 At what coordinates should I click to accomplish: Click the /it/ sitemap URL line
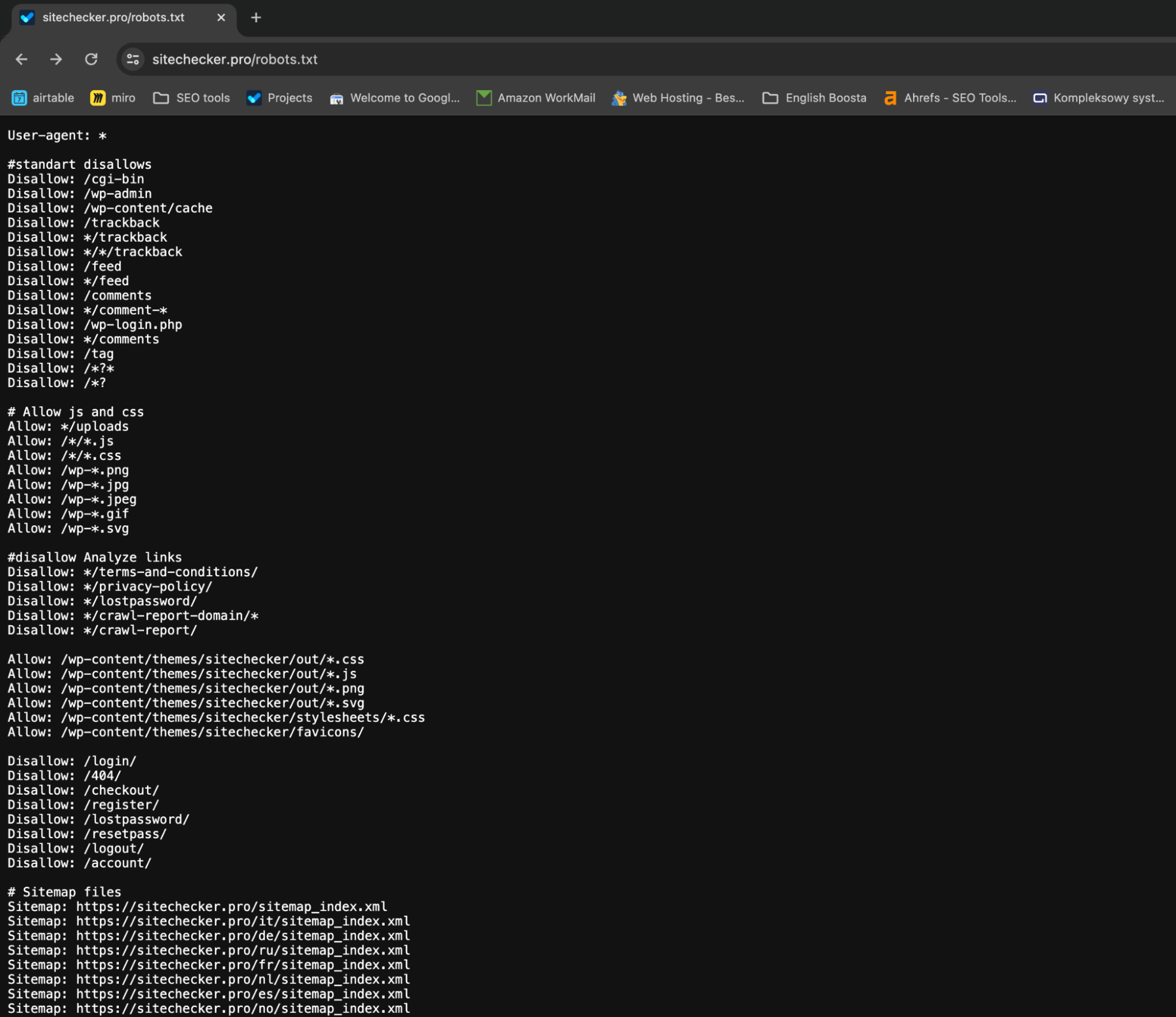[x=209, y=922]
